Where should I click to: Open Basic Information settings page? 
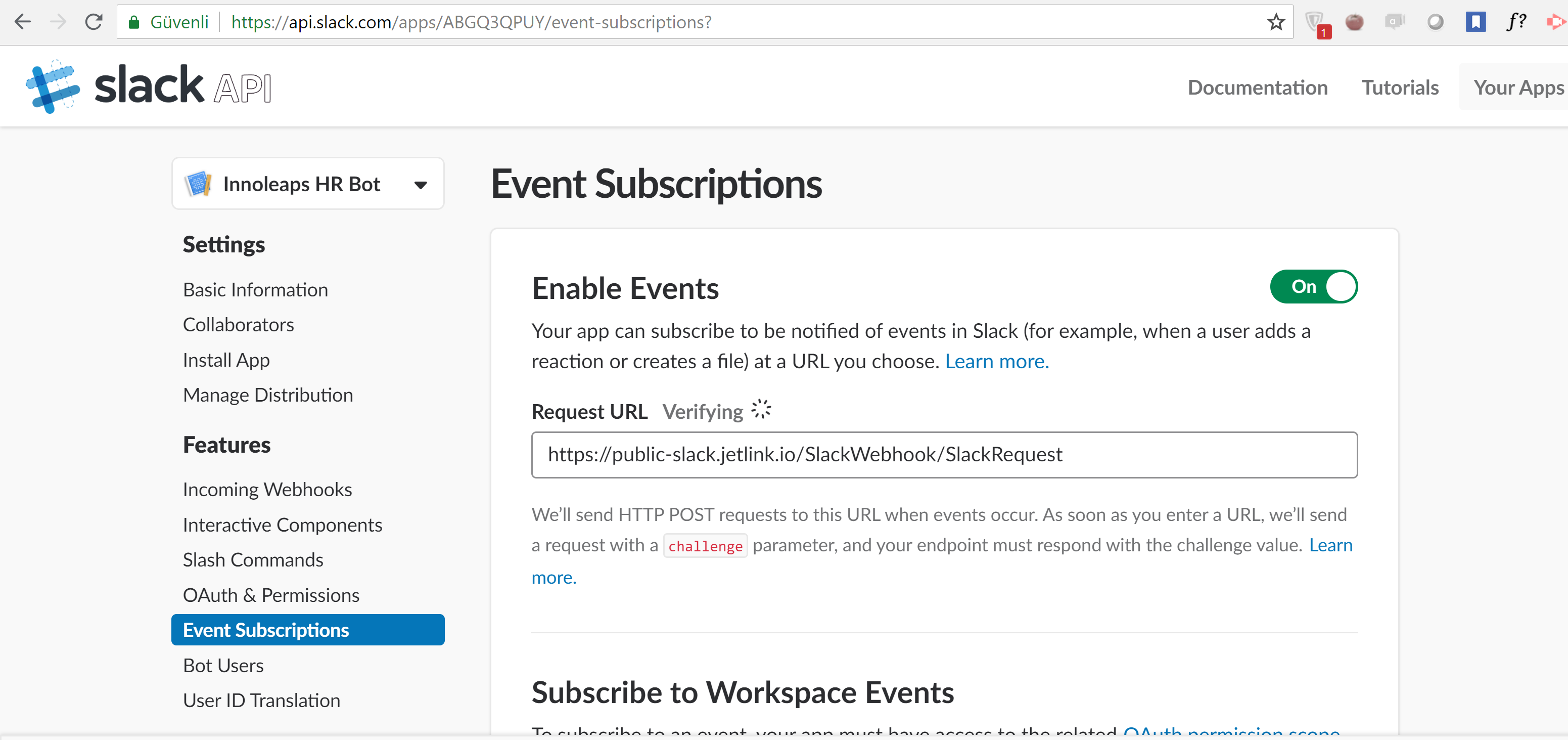pos(255,289)
